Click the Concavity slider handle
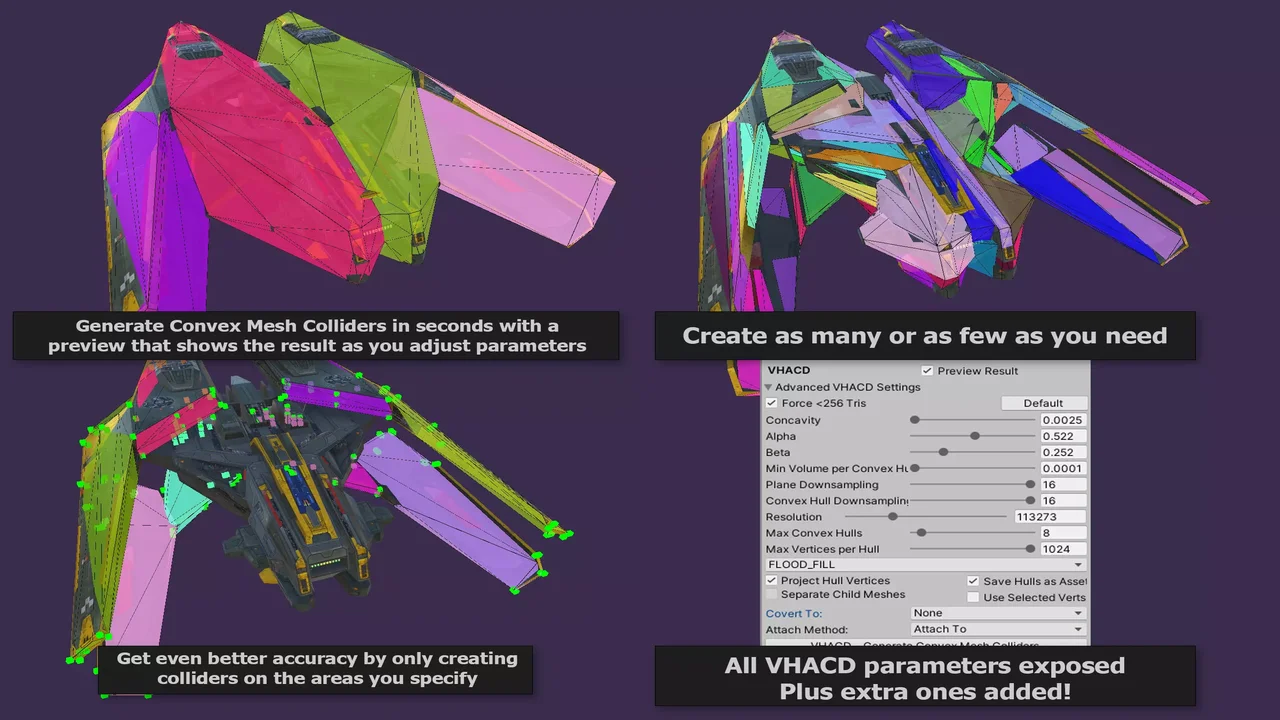The height and width of the screenshot is (720, 1280). [x=915, y=420]
